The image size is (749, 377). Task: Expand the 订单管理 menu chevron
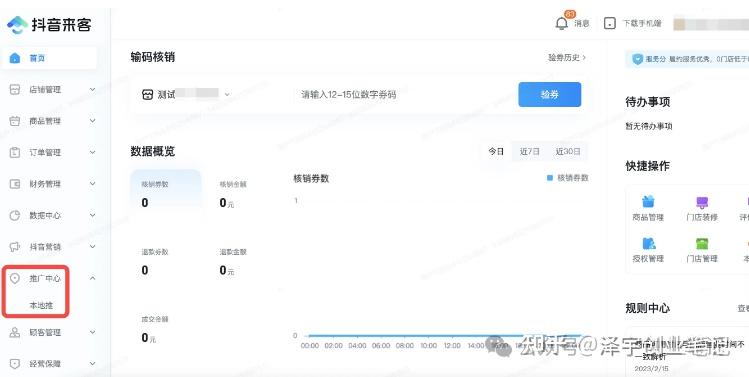coord(93,152)
